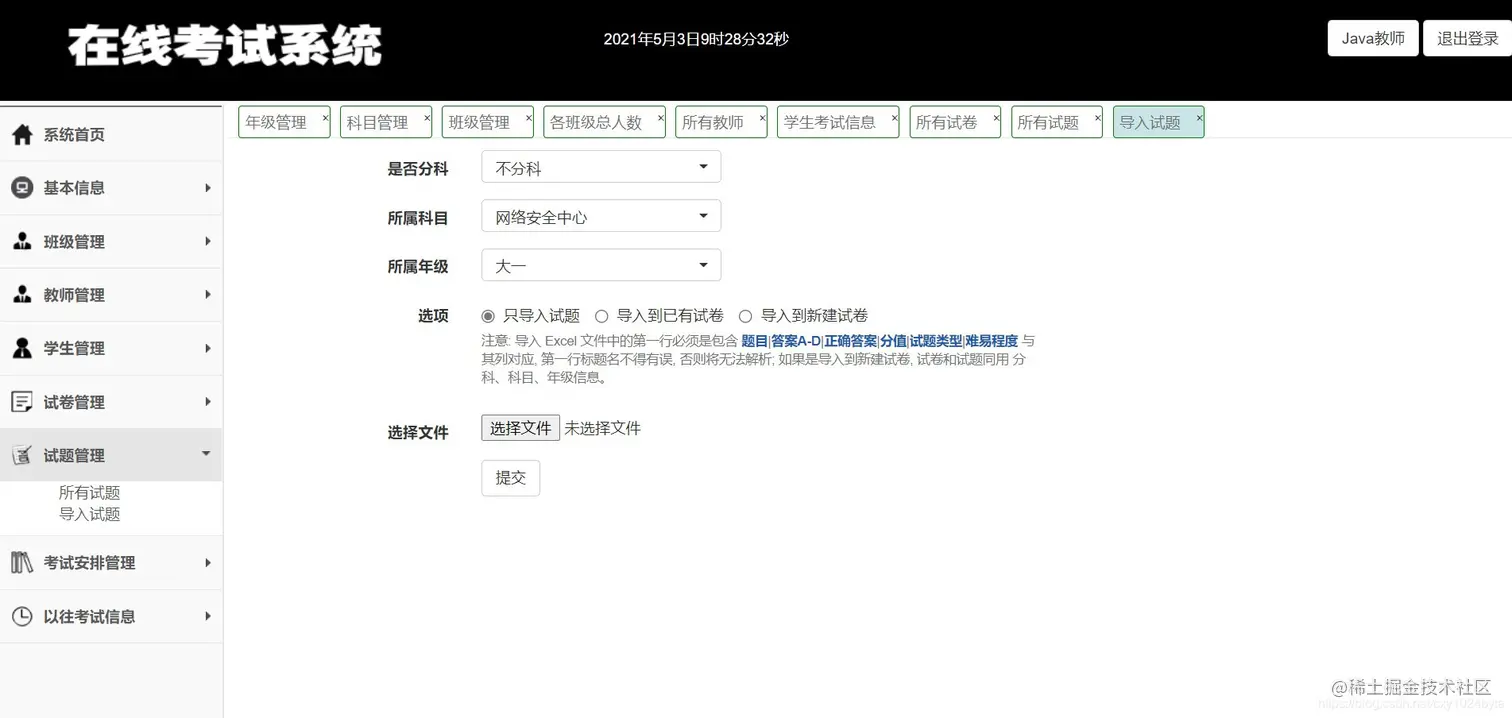Close the 导入试题 tab
The height and width of the screenshot is (718, 1512).
coord(1199,117)
